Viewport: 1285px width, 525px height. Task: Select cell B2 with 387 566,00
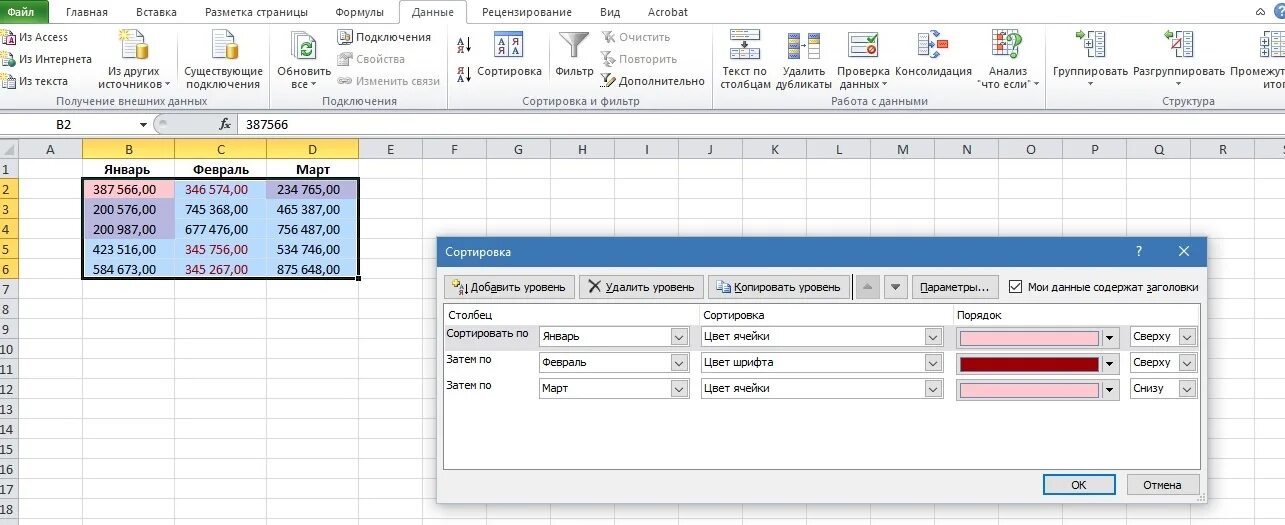point(128,189)
